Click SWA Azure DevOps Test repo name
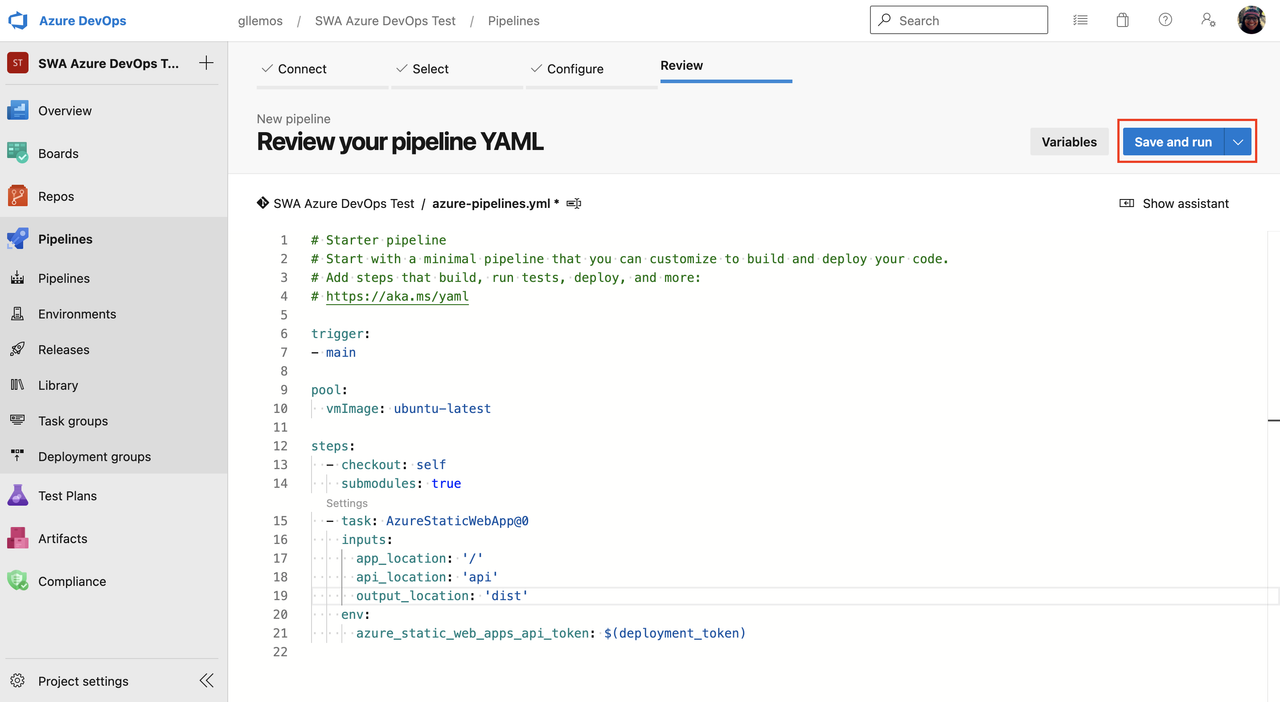This screenshot has height=702, width=1280. (344, 204)
